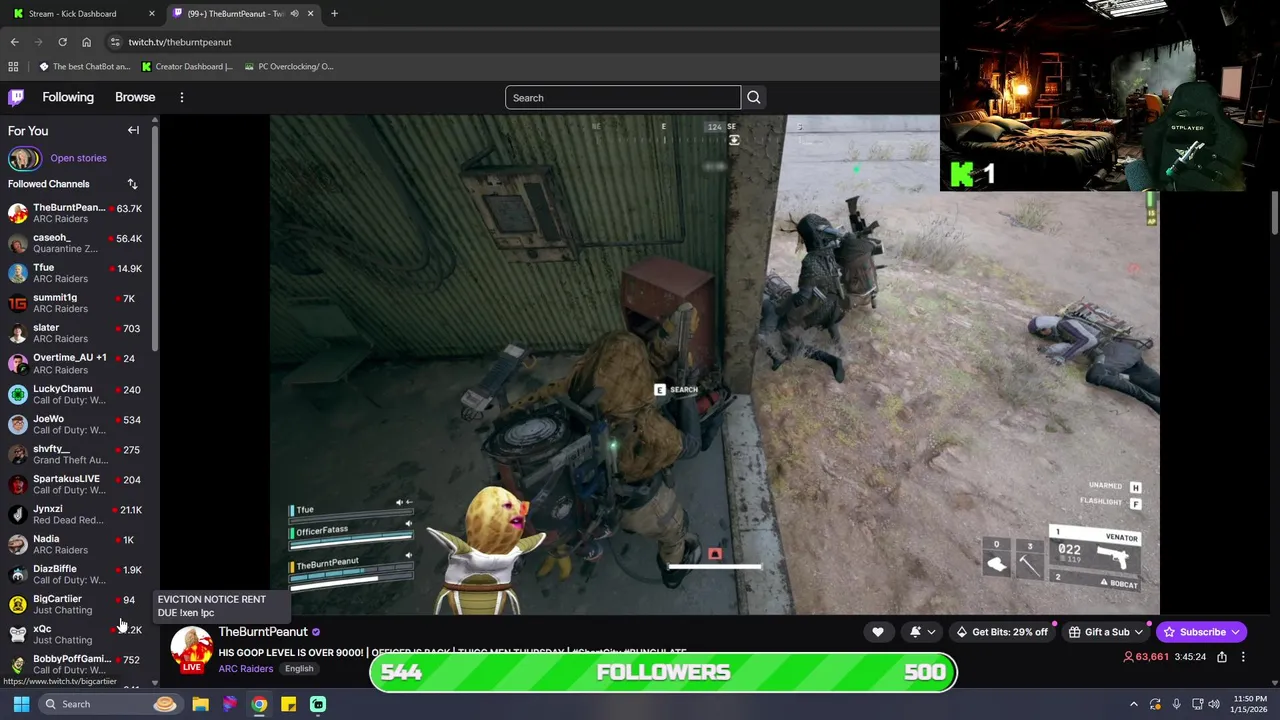Click Get Bits: 29% off button
The width and height of the screenshot is (1280, 720).
click(1002, 632)
